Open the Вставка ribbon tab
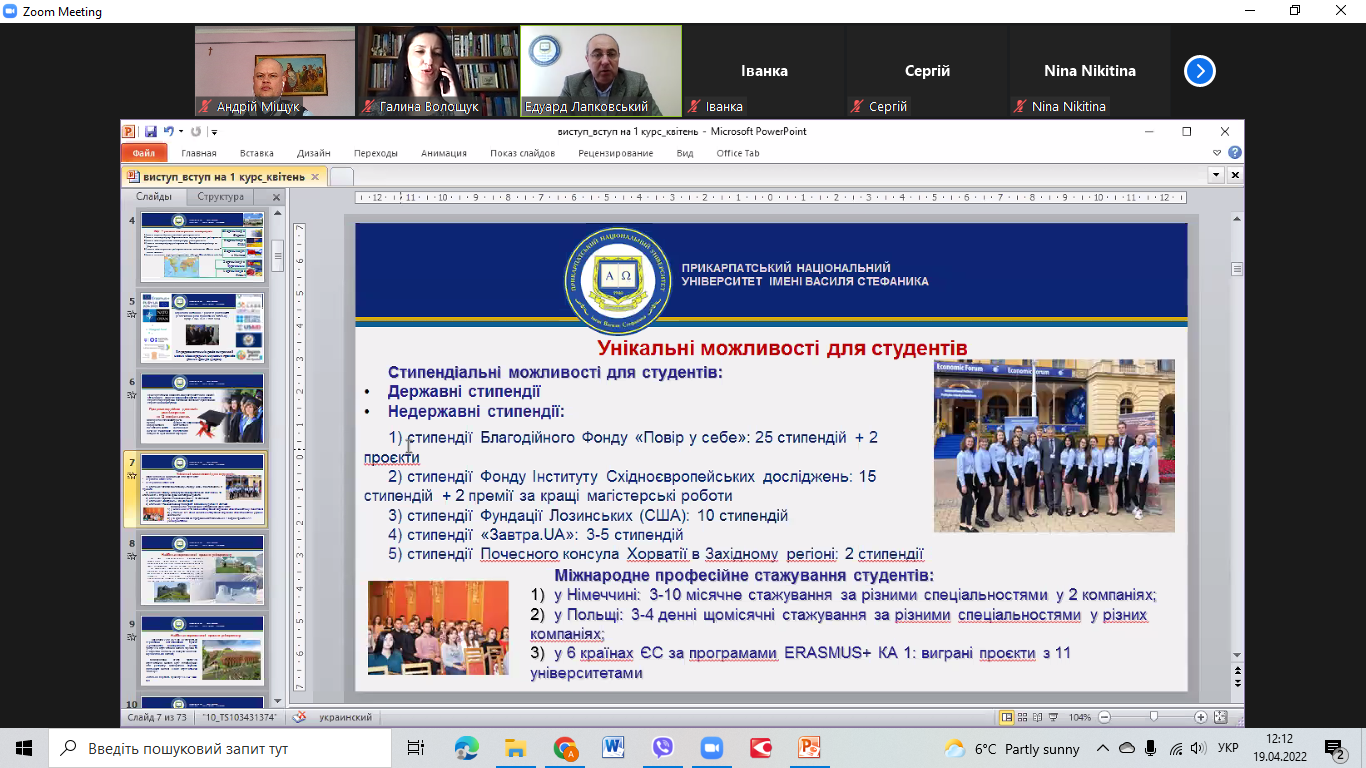 (x=256, y=153)
